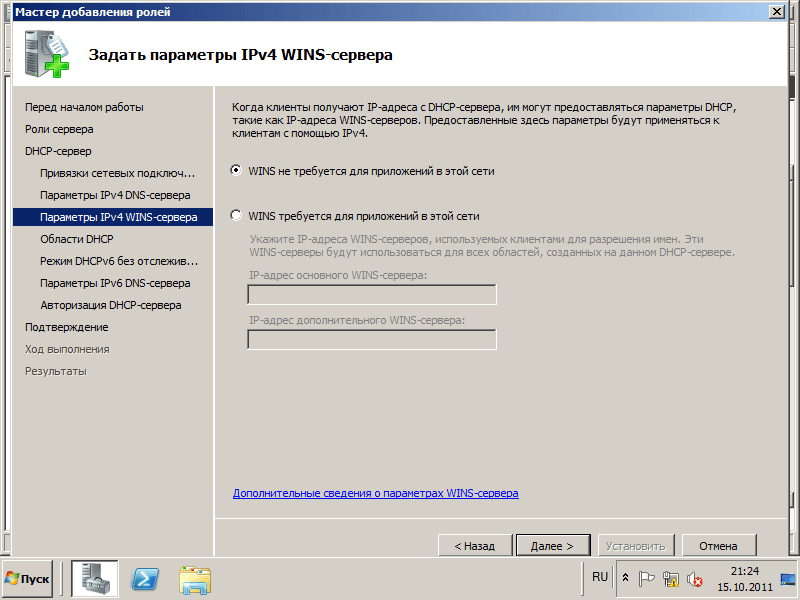The width and height of the screenshot is (800, 600).
Task: Open the "Привязки сетевых подключ..." step
Action: [117, 173]
